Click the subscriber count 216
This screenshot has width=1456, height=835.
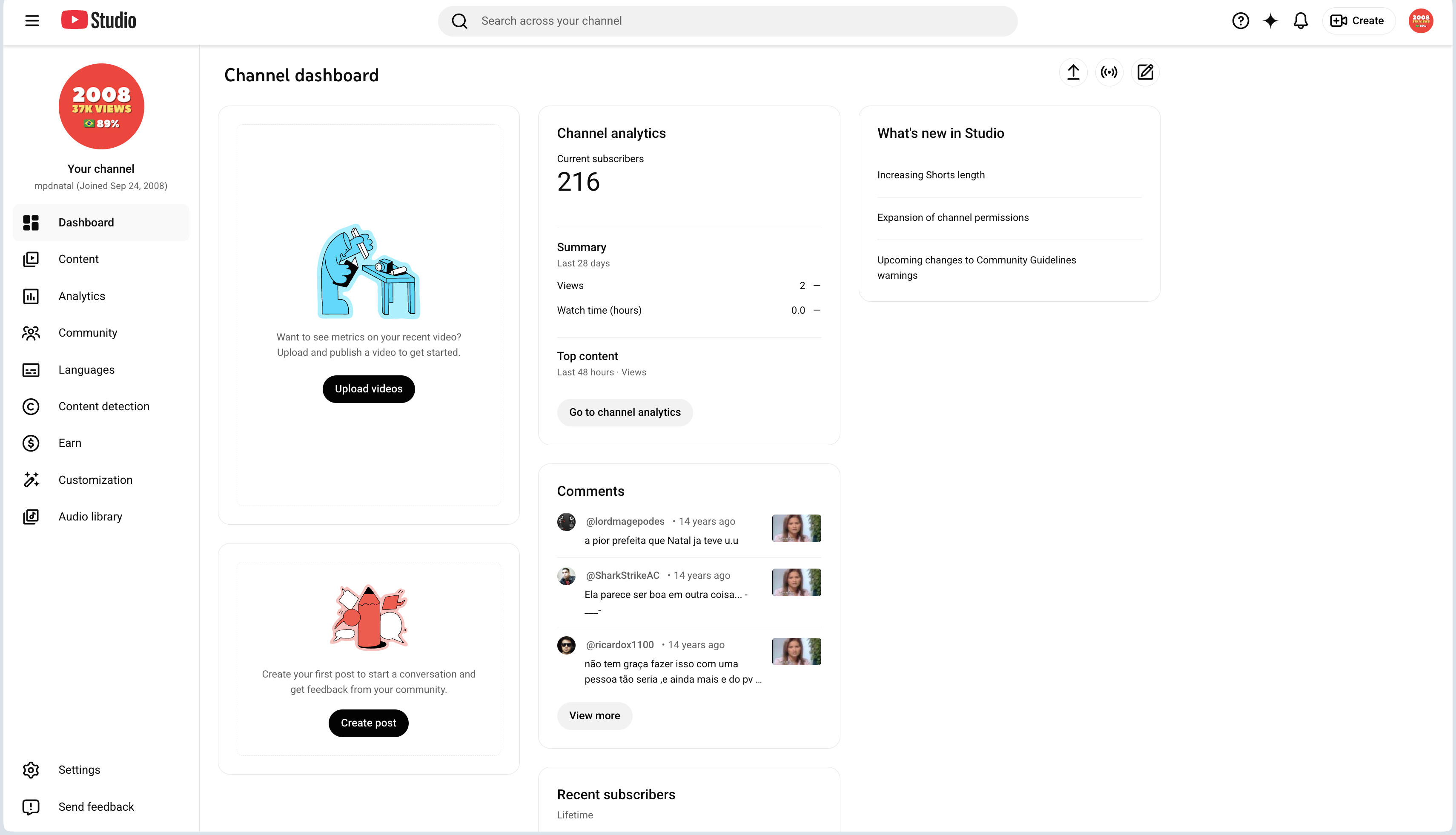(578, 182)
